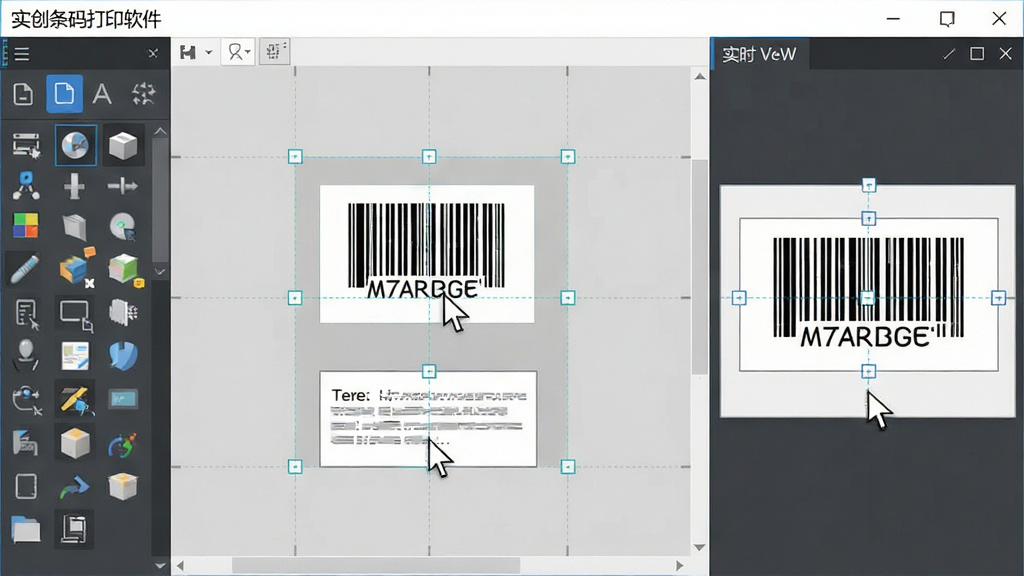Viewport: 1024px width, 576px height.
Task: Open the four-color palette swatch
Action: click(25, 225)
